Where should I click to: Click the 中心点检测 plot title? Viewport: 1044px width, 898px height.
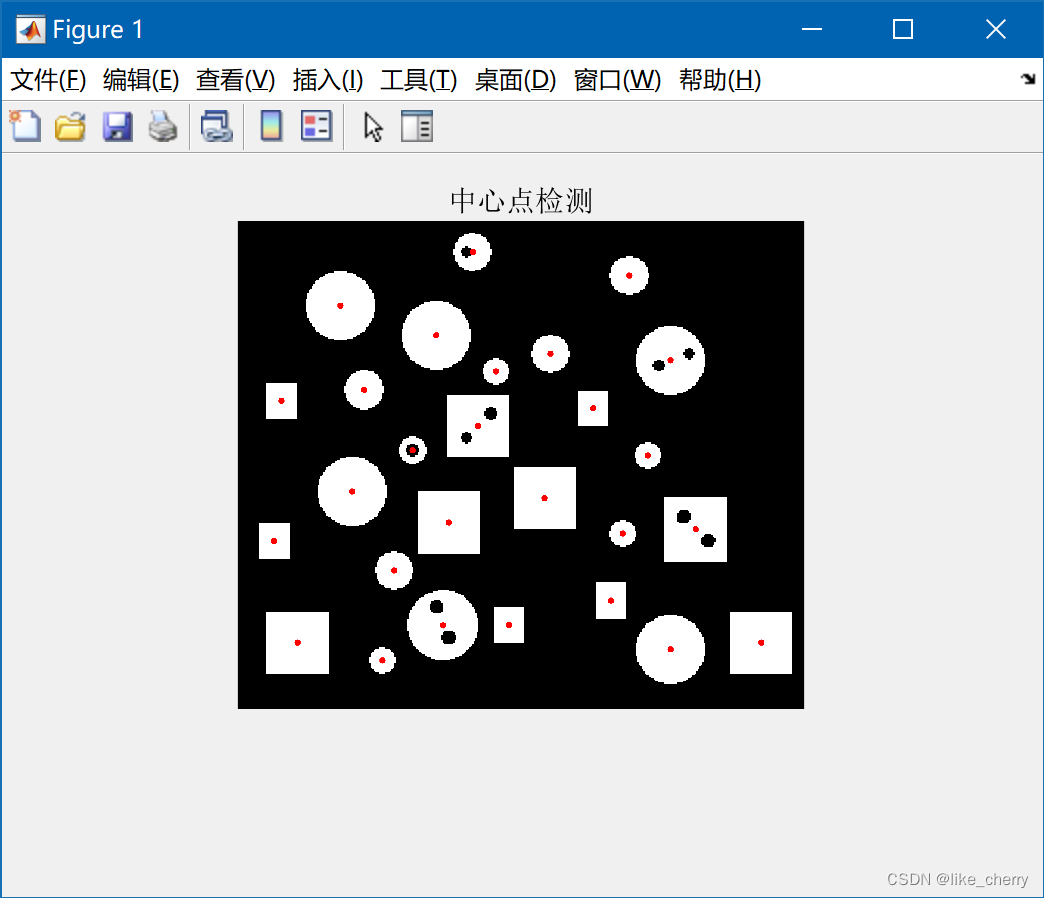(521, 201)
